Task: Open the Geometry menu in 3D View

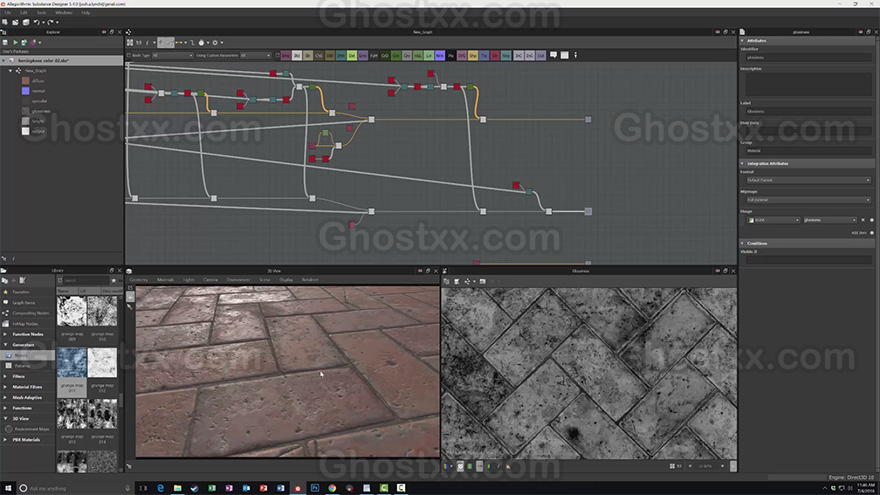Action: click(139, 279)
